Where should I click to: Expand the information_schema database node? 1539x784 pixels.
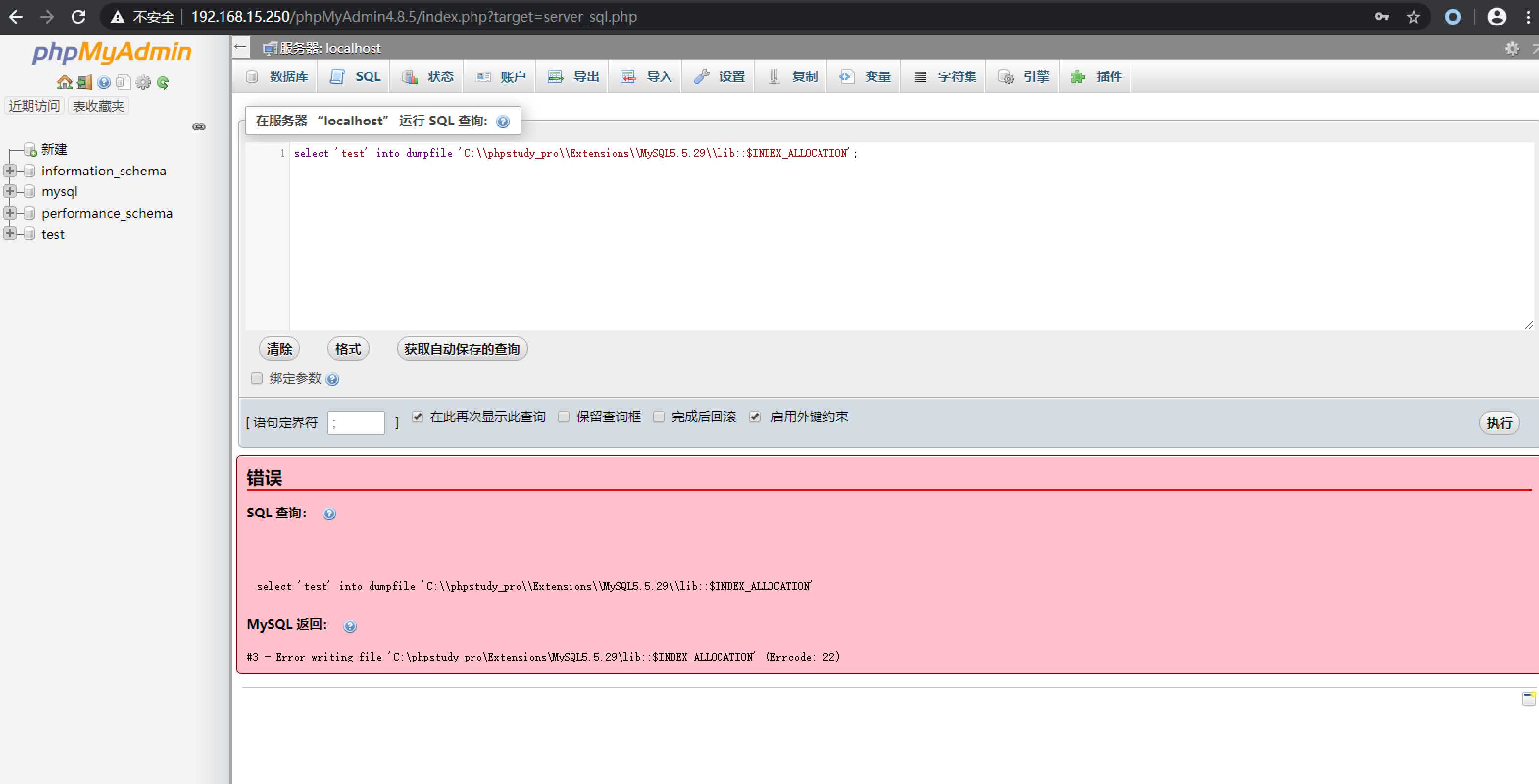(x=10, y=171)
